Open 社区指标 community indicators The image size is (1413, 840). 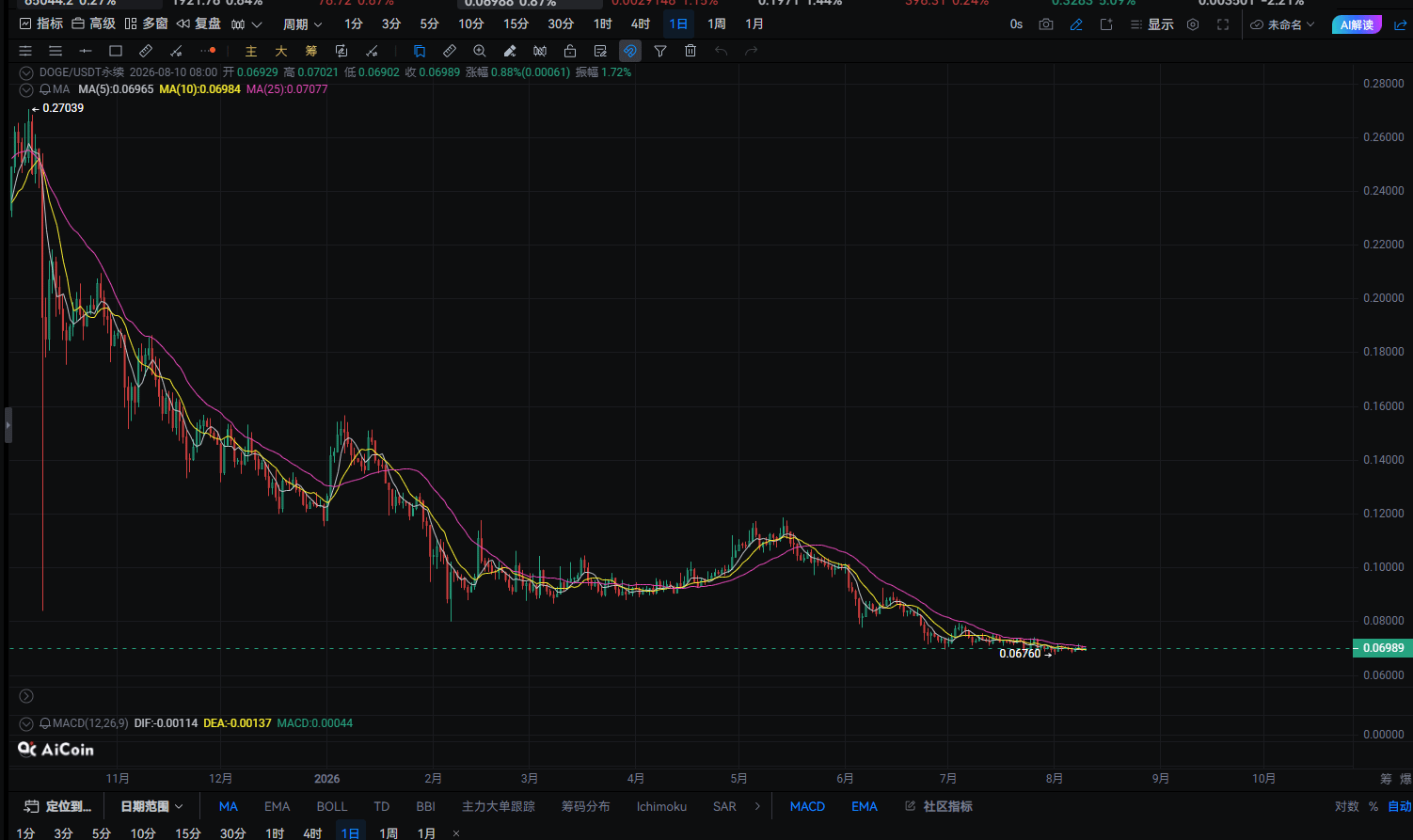coord(939,806)
